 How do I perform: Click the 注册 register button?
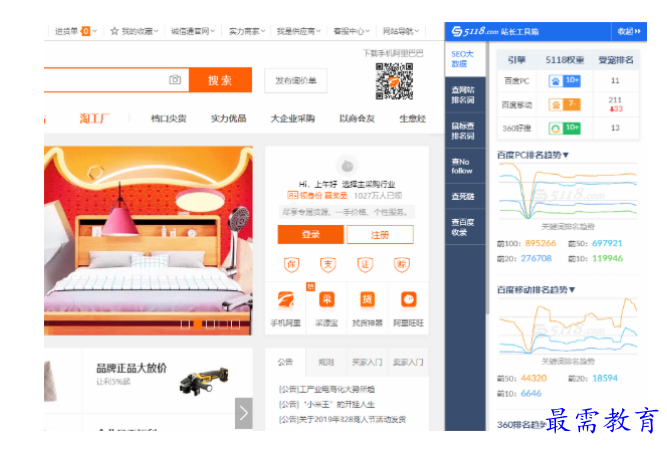380,234
